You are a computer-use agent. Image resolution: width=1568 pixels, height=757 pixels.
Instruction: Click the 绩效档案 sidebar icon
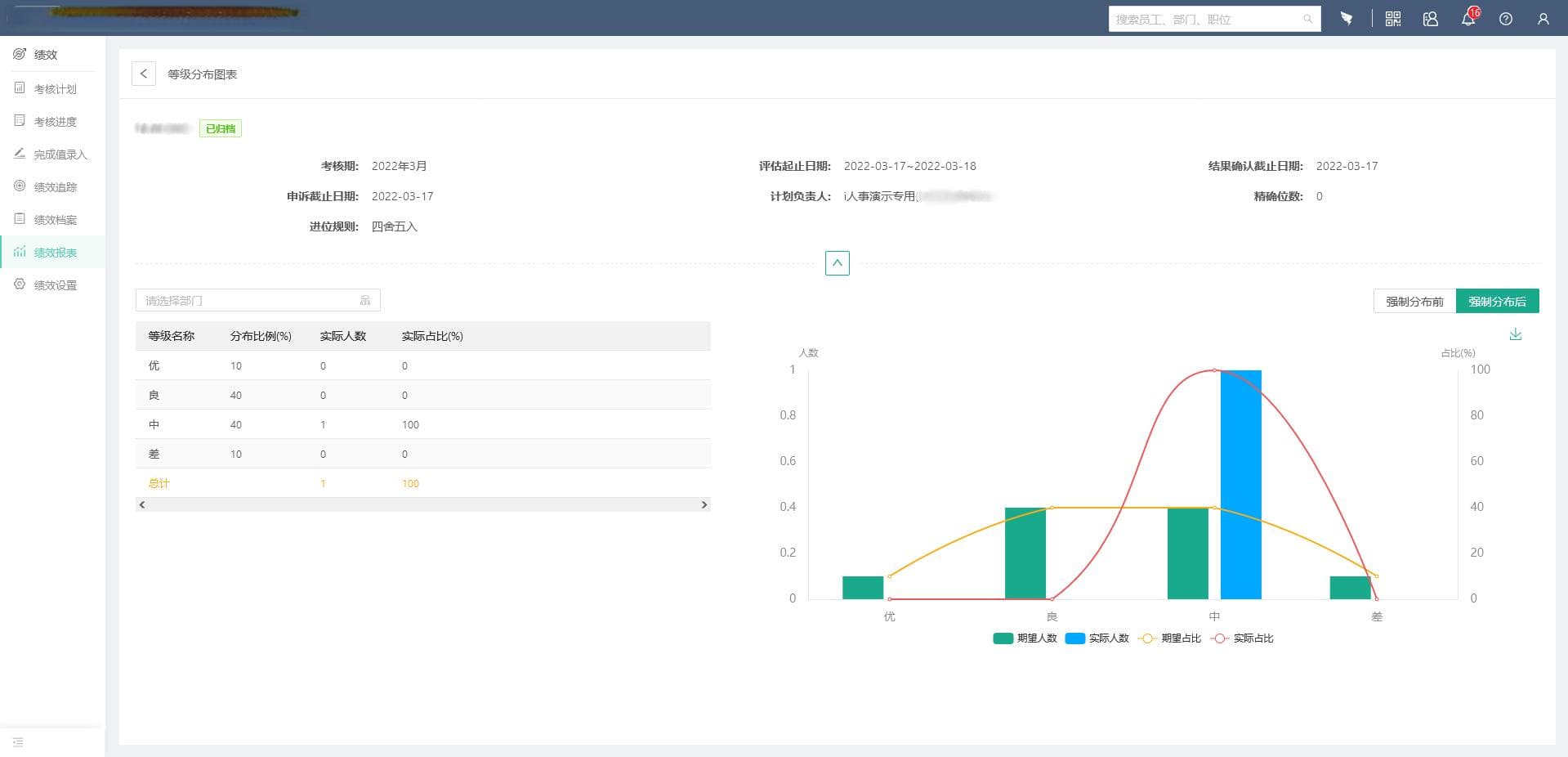20,218
